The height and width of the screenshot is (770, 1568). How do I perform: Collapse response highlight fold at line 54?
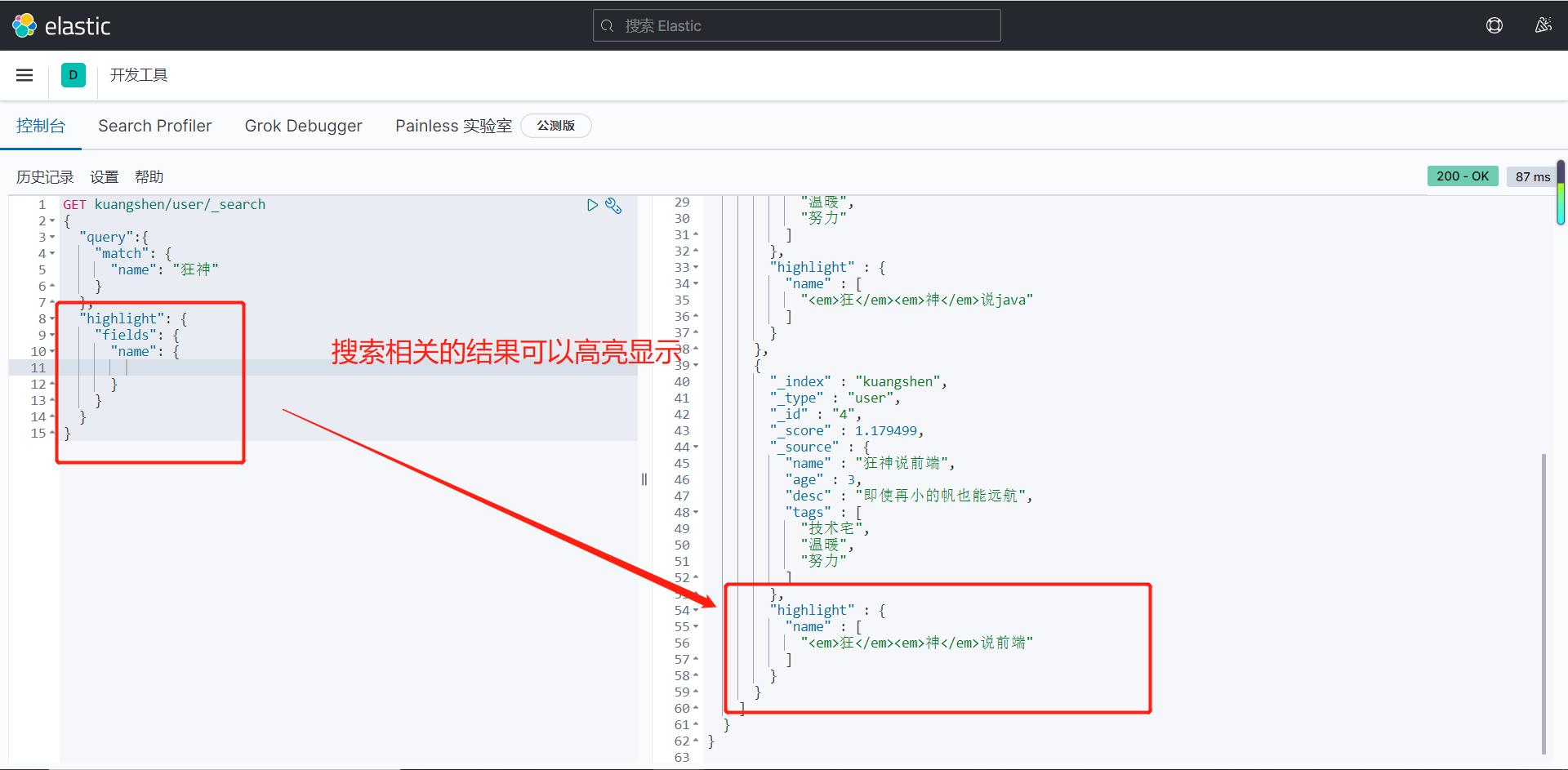696,611
